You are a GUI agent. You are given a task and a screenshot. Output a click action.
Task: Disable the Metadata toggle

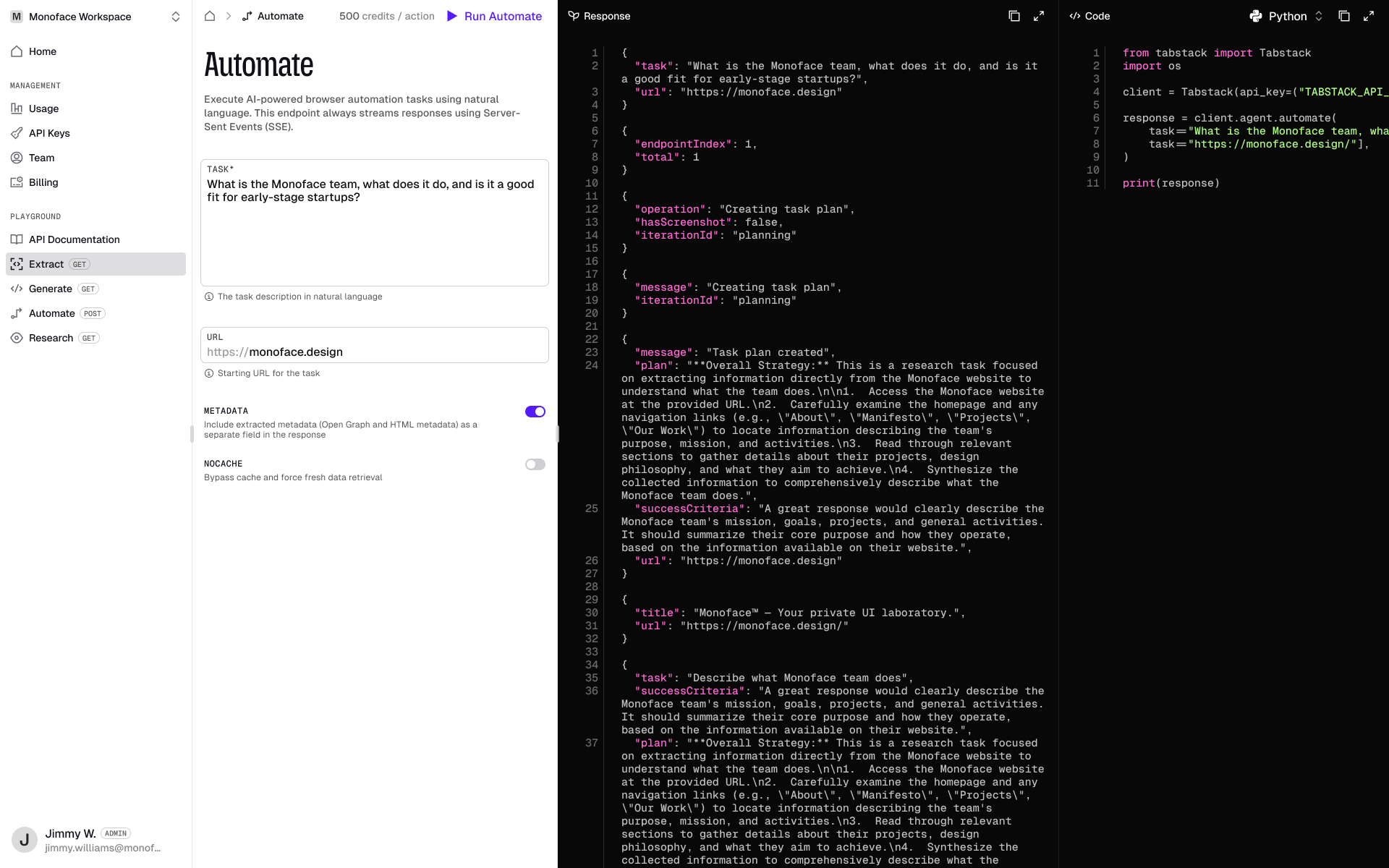click(535, 412)
